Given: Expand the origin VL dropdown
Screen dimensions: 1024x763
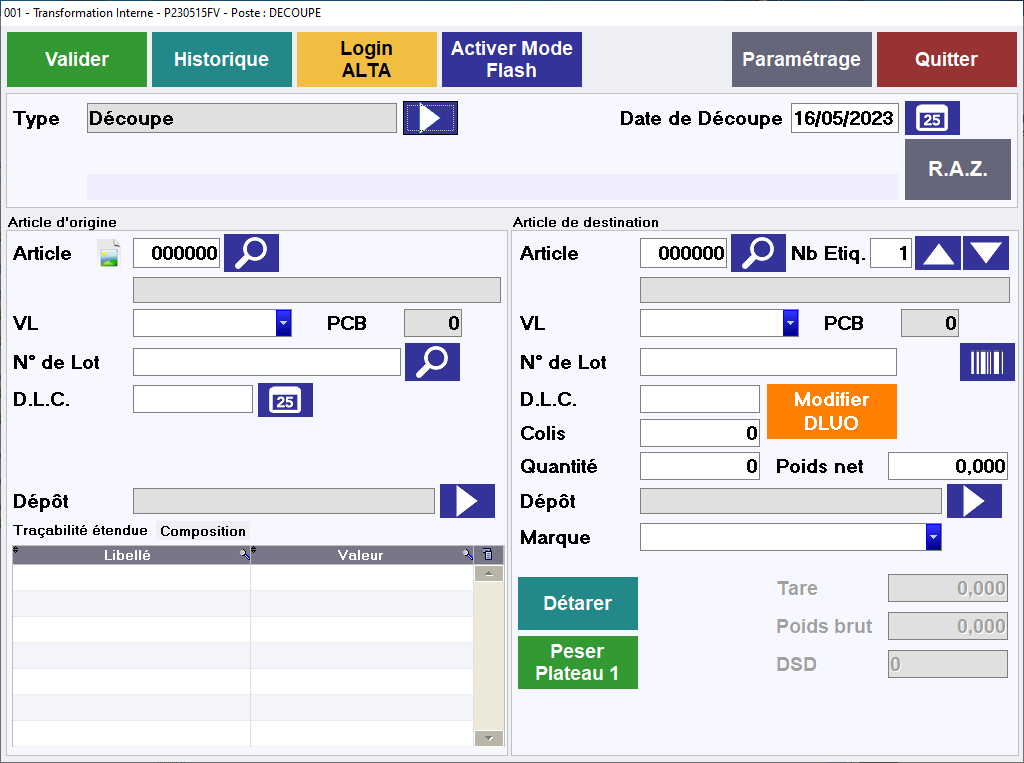Looking at the screenshot, I should coord(283,323).
